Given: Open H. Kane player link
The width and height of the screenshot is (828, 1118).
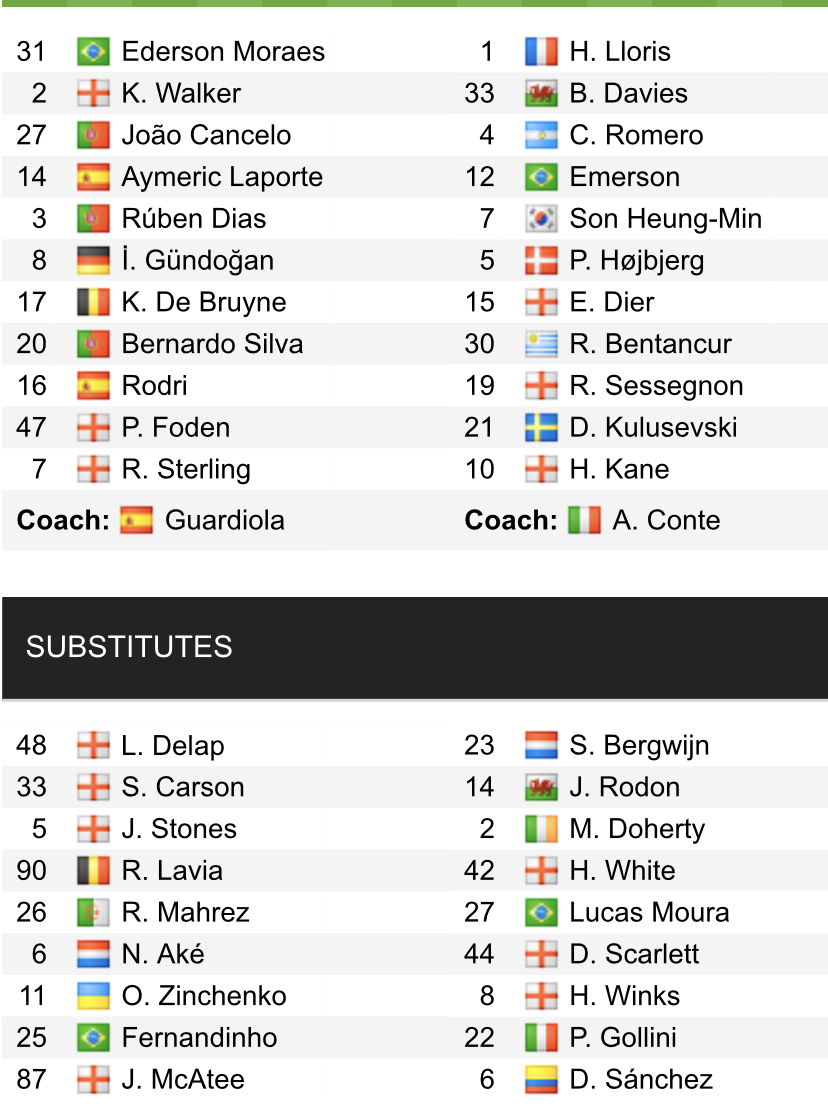Looking at the screenshot, I should click(x=619, y=470).
